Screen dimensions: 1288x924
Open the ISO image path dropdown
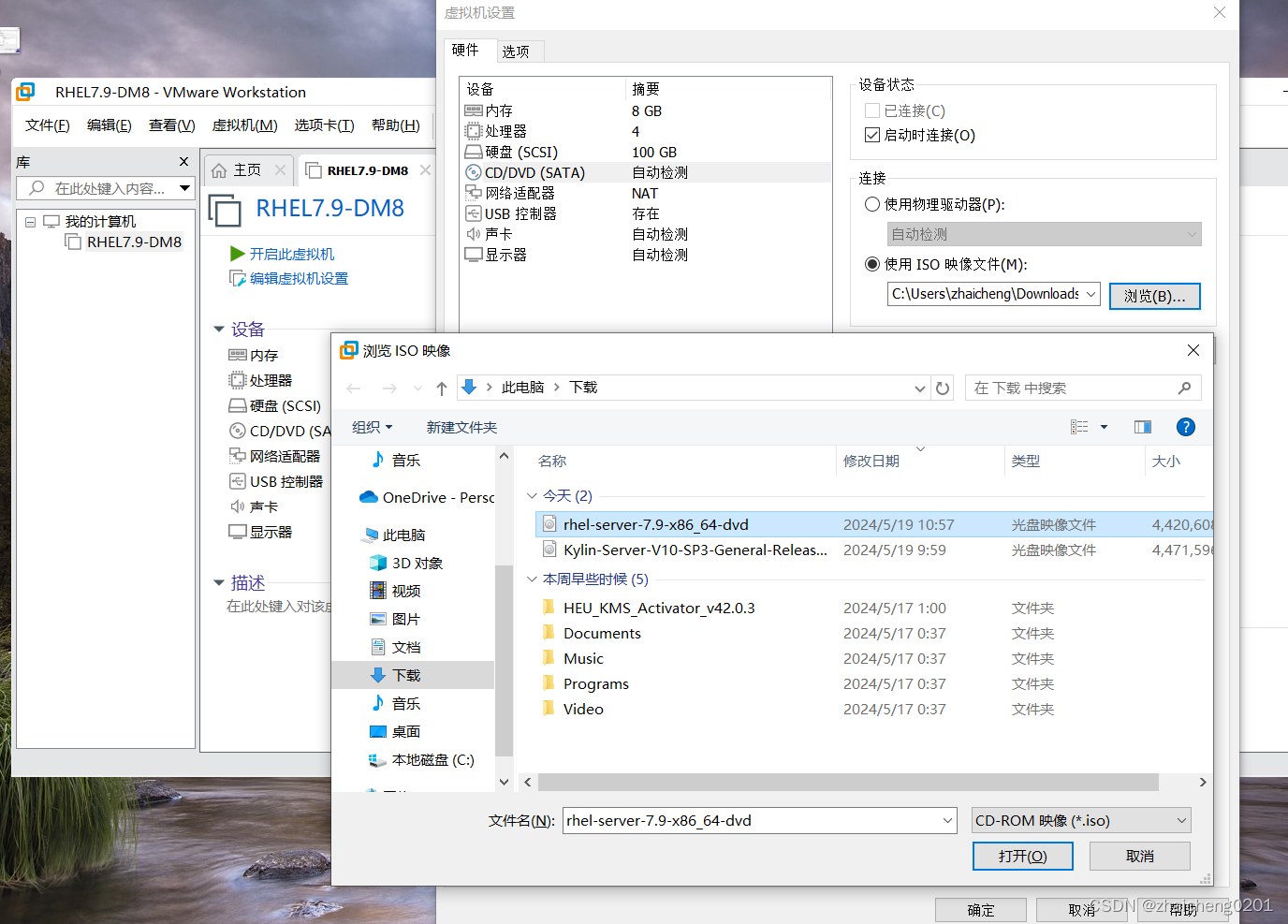[x=1090, y=294]
